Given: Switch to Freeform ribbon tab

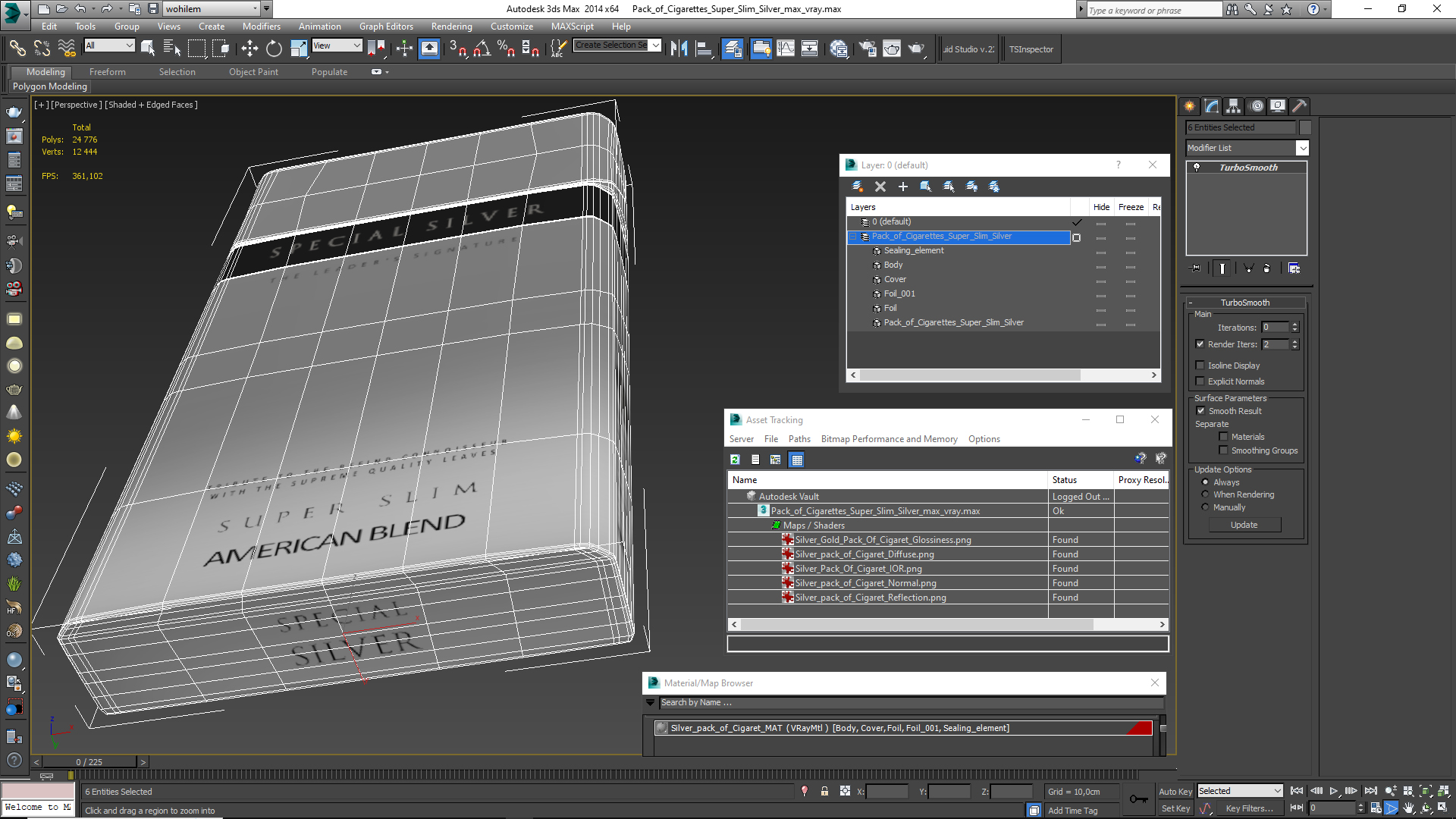Looking at the screenshot, I should point(107,72).
